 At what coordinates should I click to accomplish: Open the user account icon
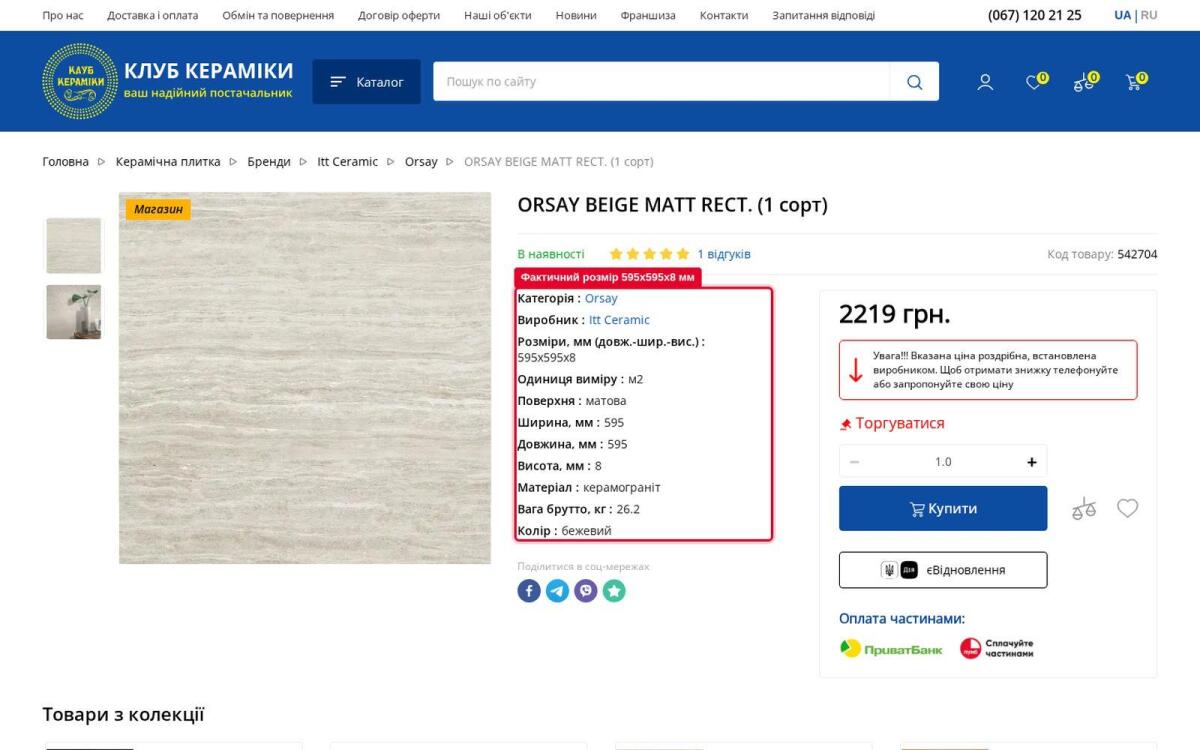985,82
